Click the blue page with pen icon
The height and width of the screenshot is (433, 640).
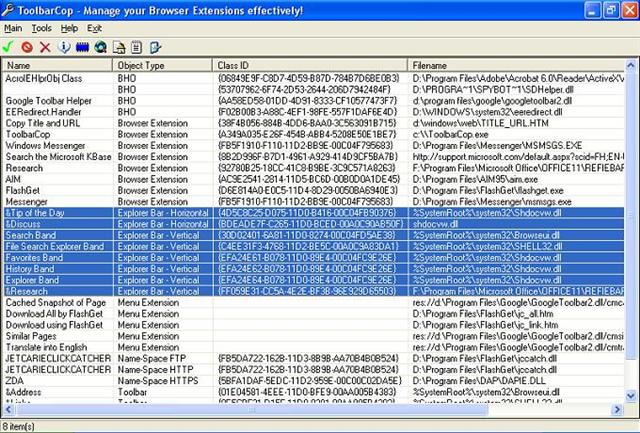point(155,47)
